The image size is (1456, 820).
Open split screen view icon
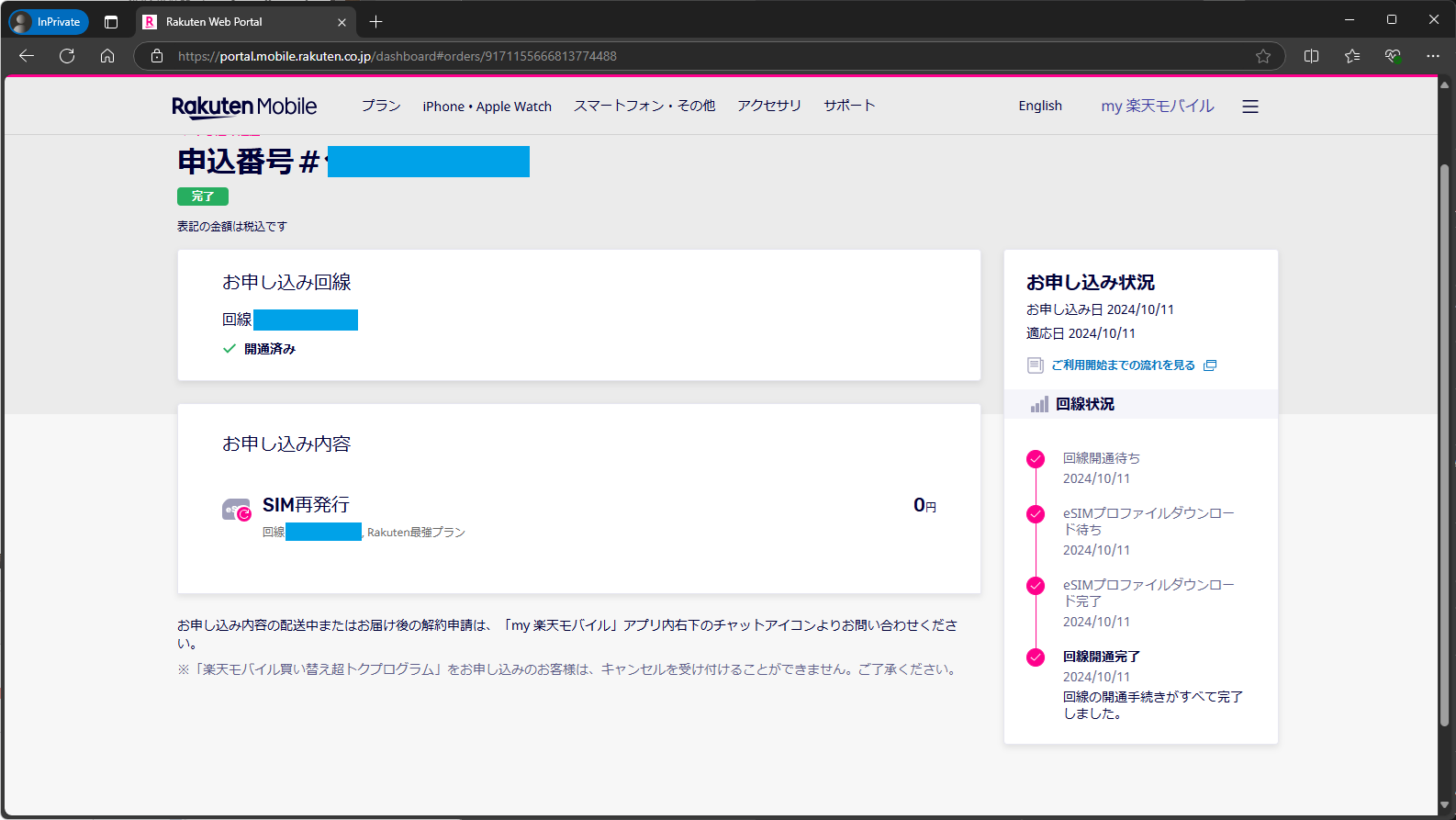coord(1312,56)
